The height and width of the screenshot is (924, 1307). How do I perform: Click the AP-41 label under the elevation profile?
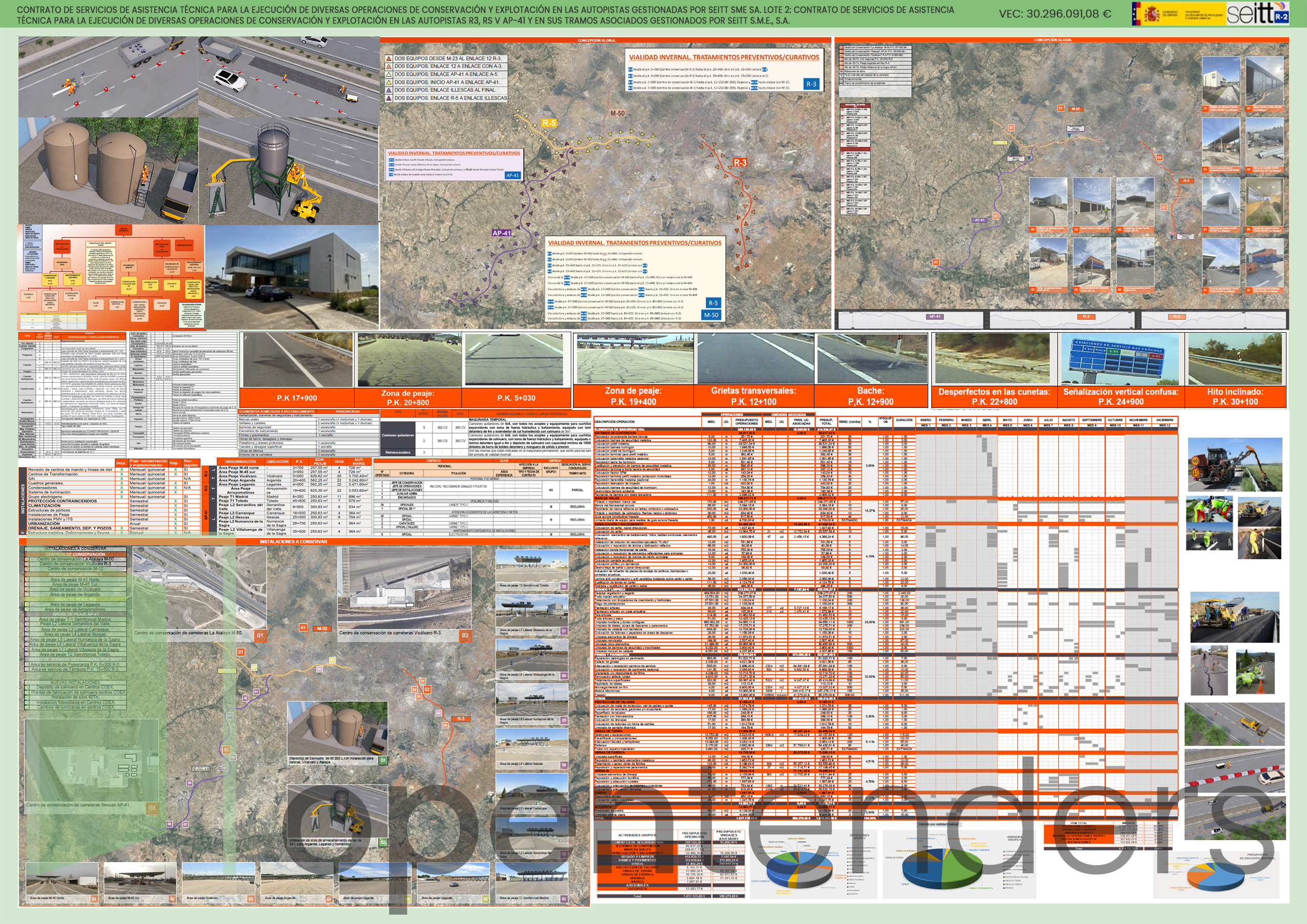935,317
